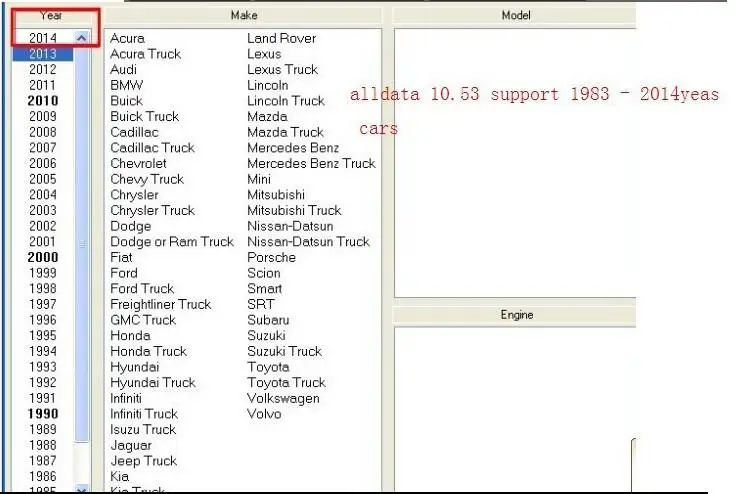This screenshot has height=494, width=744.
Task: Choose Freightliner Truck make
Action: pos(160,304)
